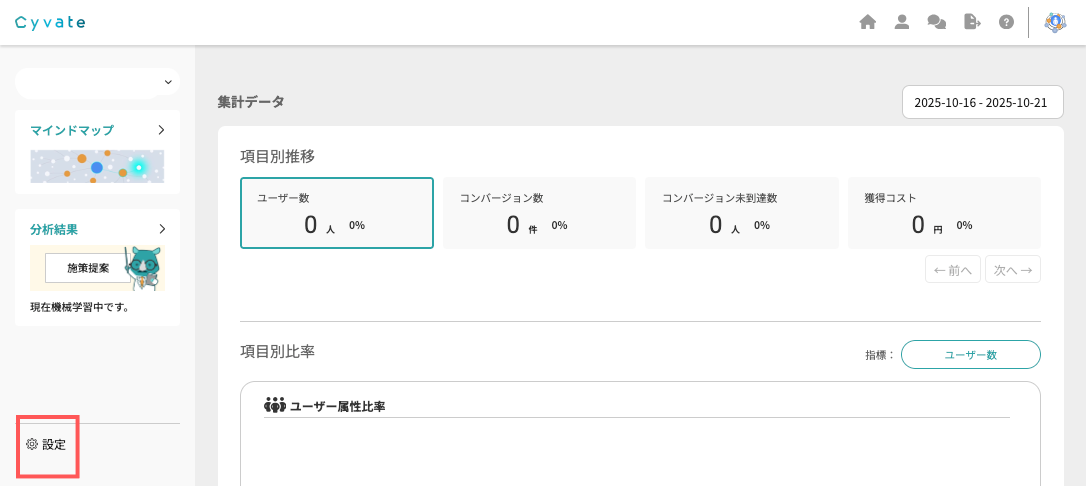Viewport: 1086px width, 486px height.
Task: Expand the 分析結果 section arrow
Action: pos(161,229)
